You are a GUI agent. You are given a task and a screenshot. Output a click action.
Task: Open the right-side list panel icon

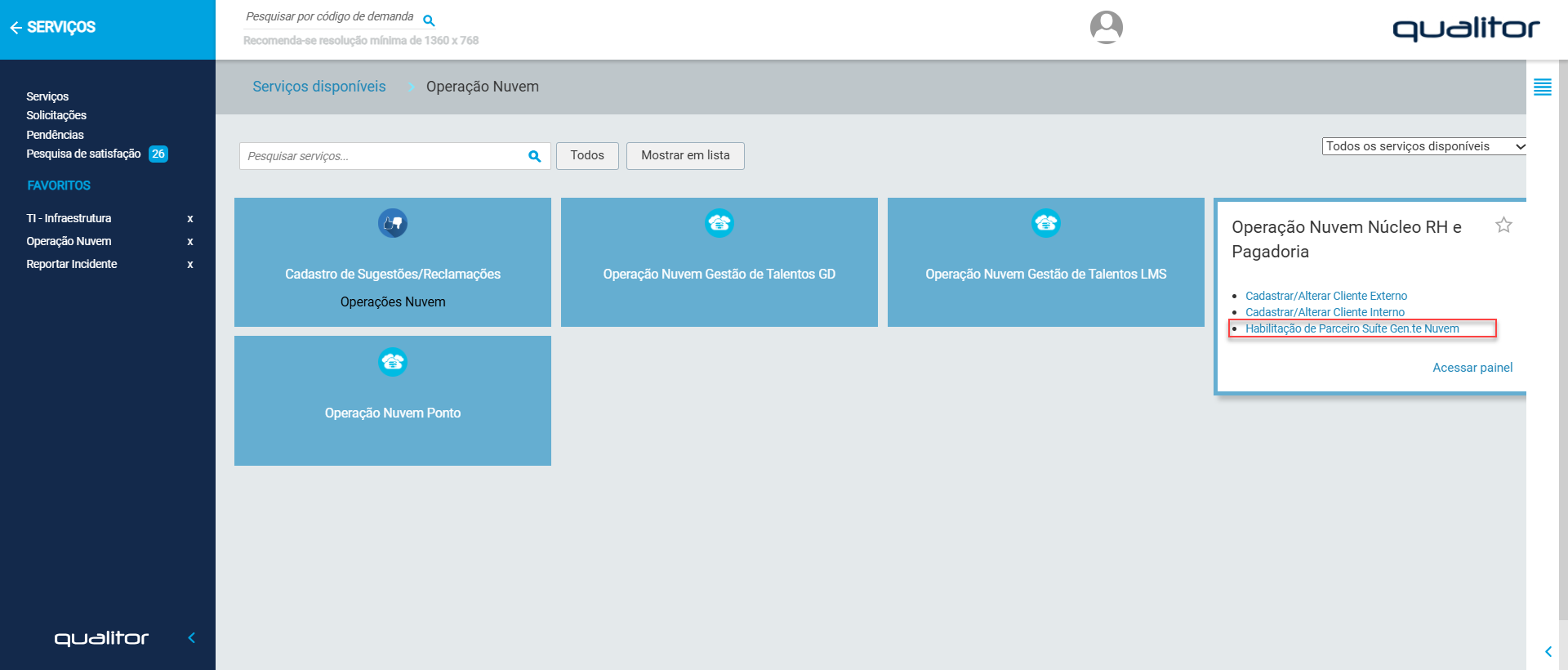(1543, 87)
